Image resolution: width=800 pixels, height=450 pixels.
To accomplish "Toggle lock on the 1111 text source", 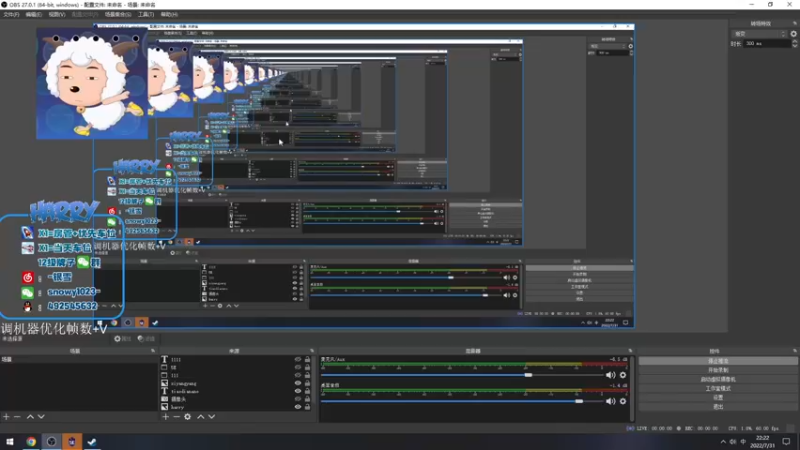I will point(307,360).
